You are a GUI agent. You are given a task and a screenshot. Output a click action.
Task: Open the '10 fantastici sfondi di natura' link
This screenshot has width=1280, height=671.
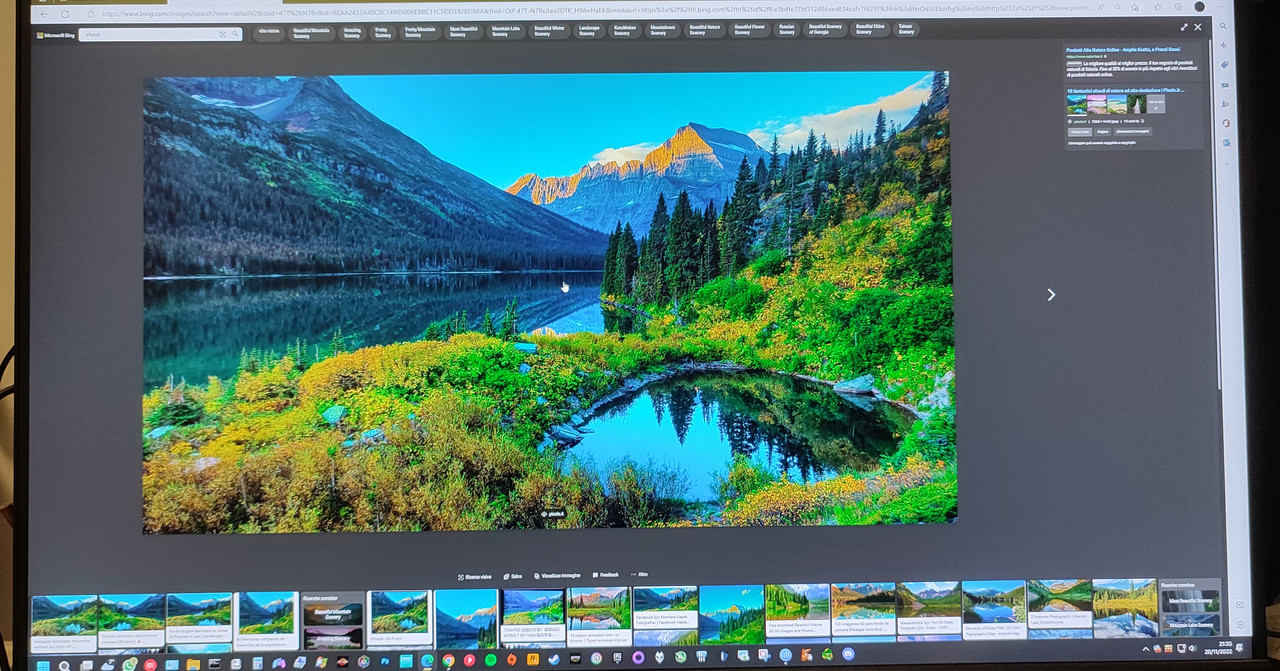click(1125, 90)
